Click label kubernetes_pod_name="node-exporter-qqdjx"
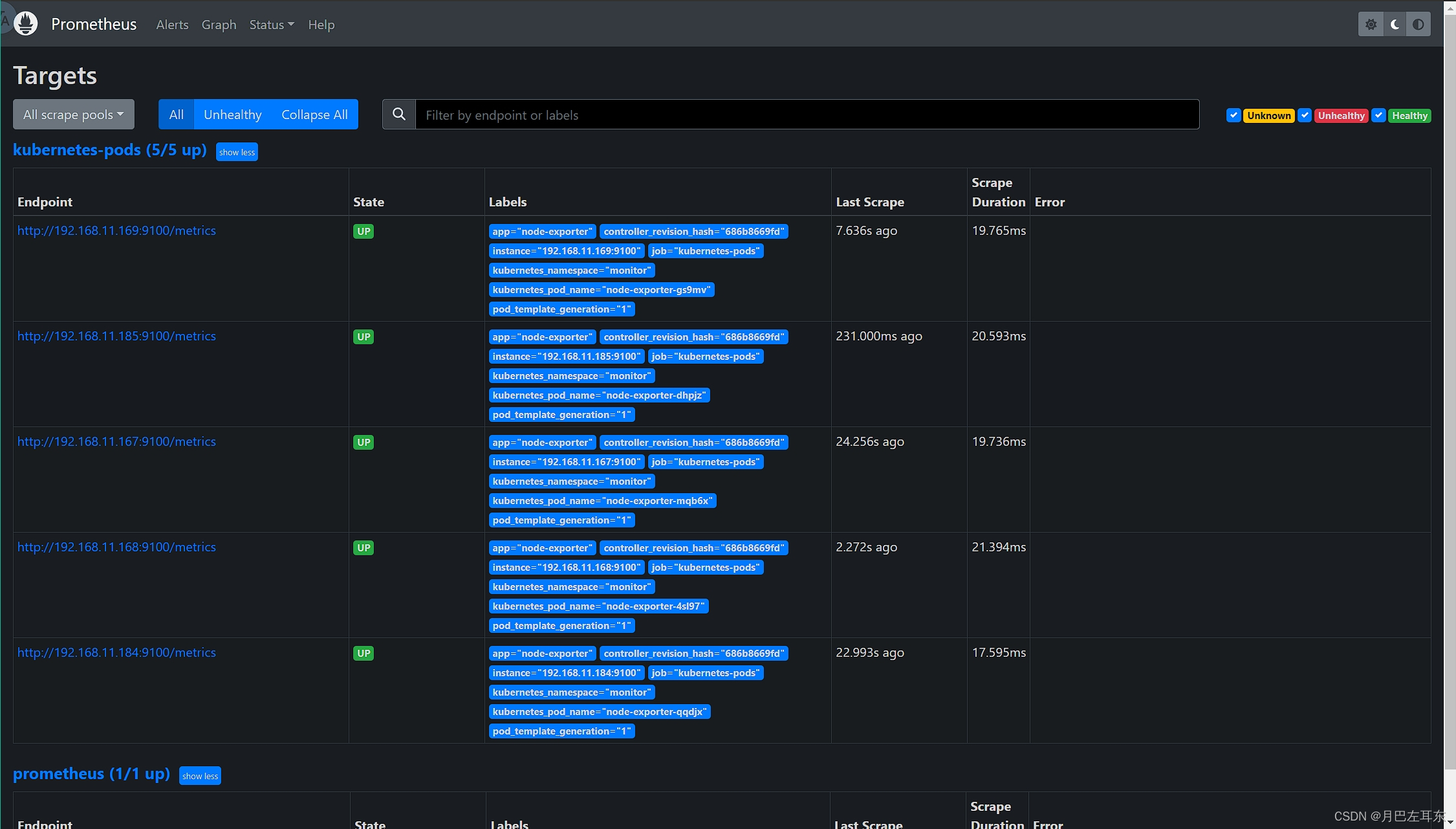 click(x=600, y=712)
